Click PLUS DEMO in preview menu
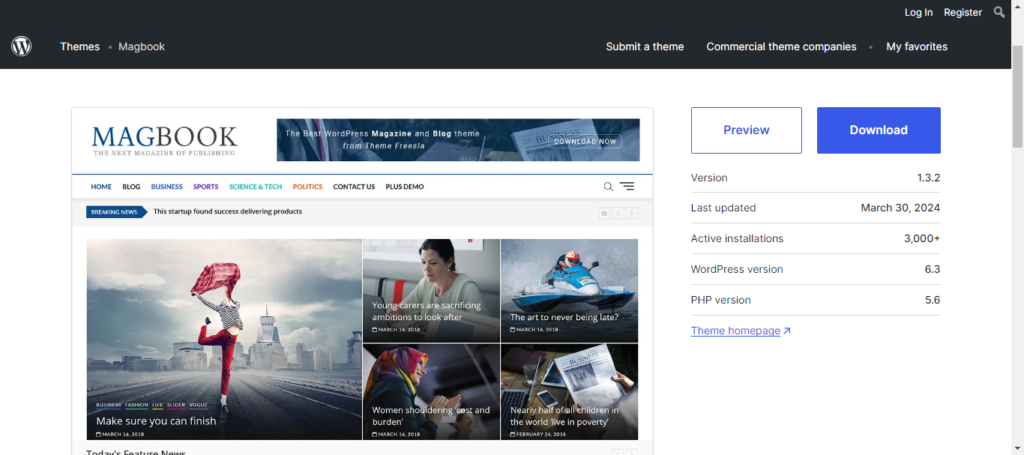The image size is (1024, 455). (x=404, y=187)
